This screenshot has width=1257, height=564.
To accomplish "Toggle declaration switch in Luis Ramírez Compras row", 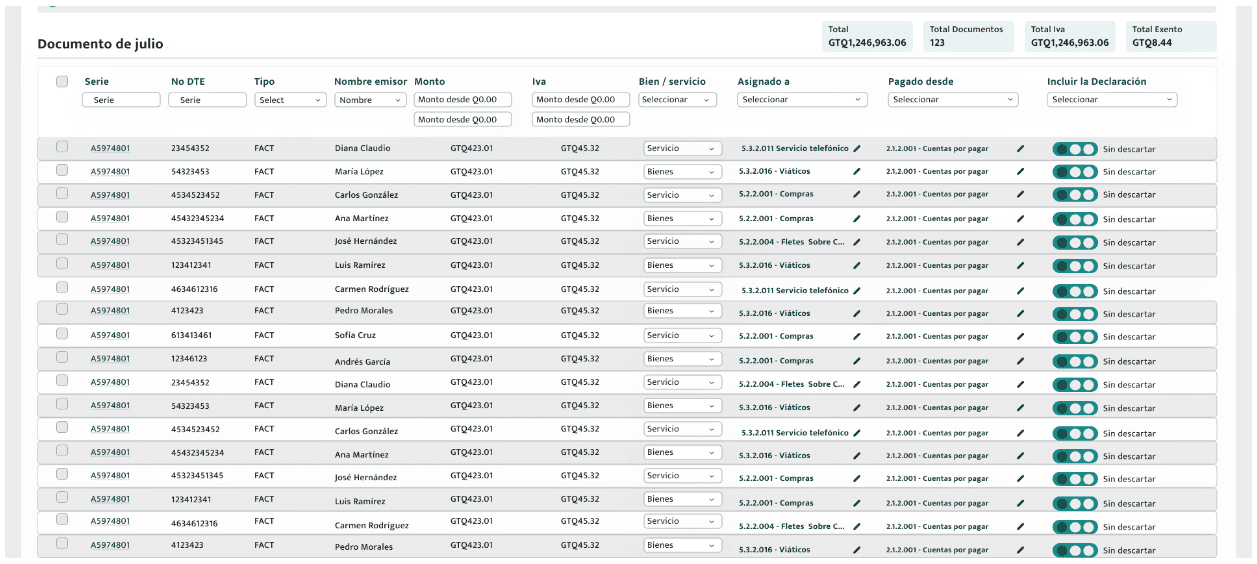I will 1075,503.
